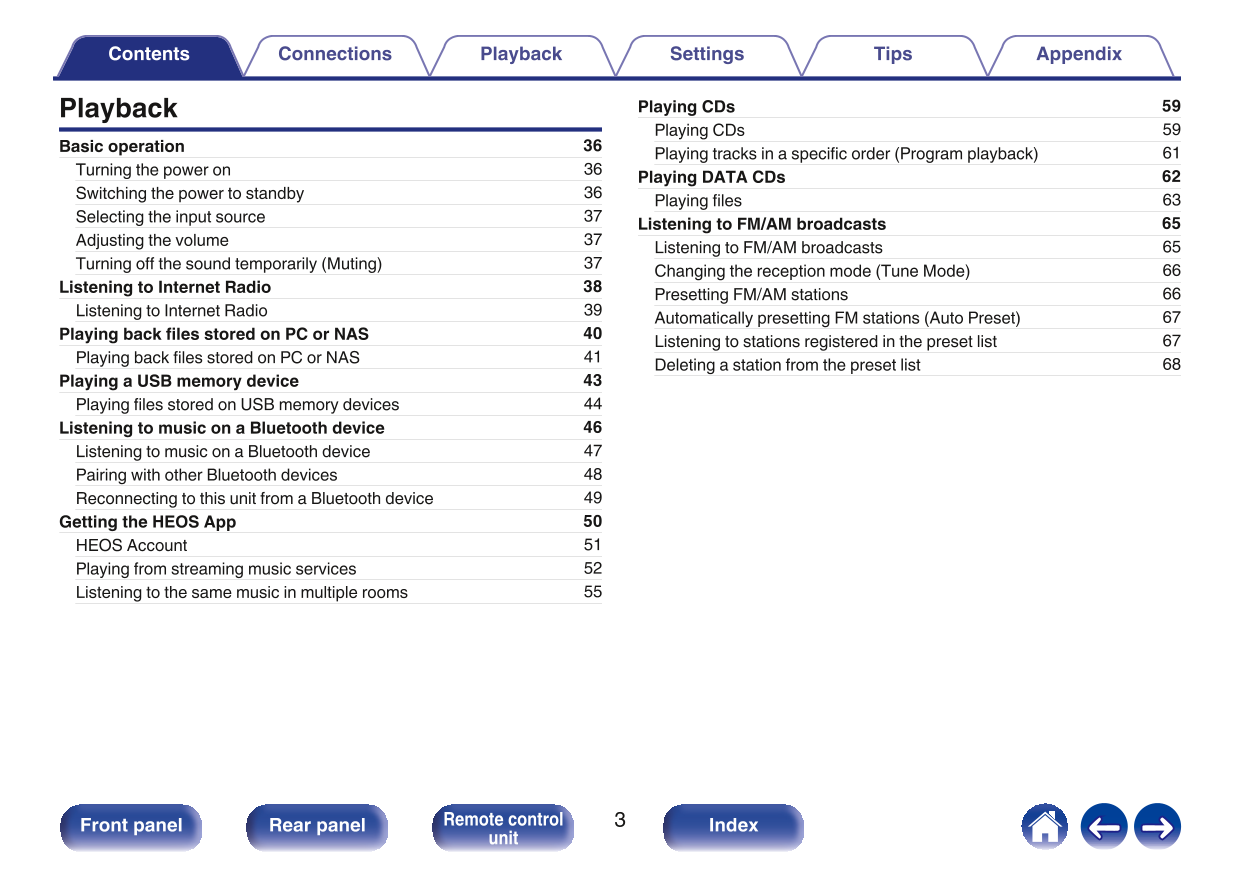
Task: Open the Appendix tab
Action: click(x=1078, y=55)
